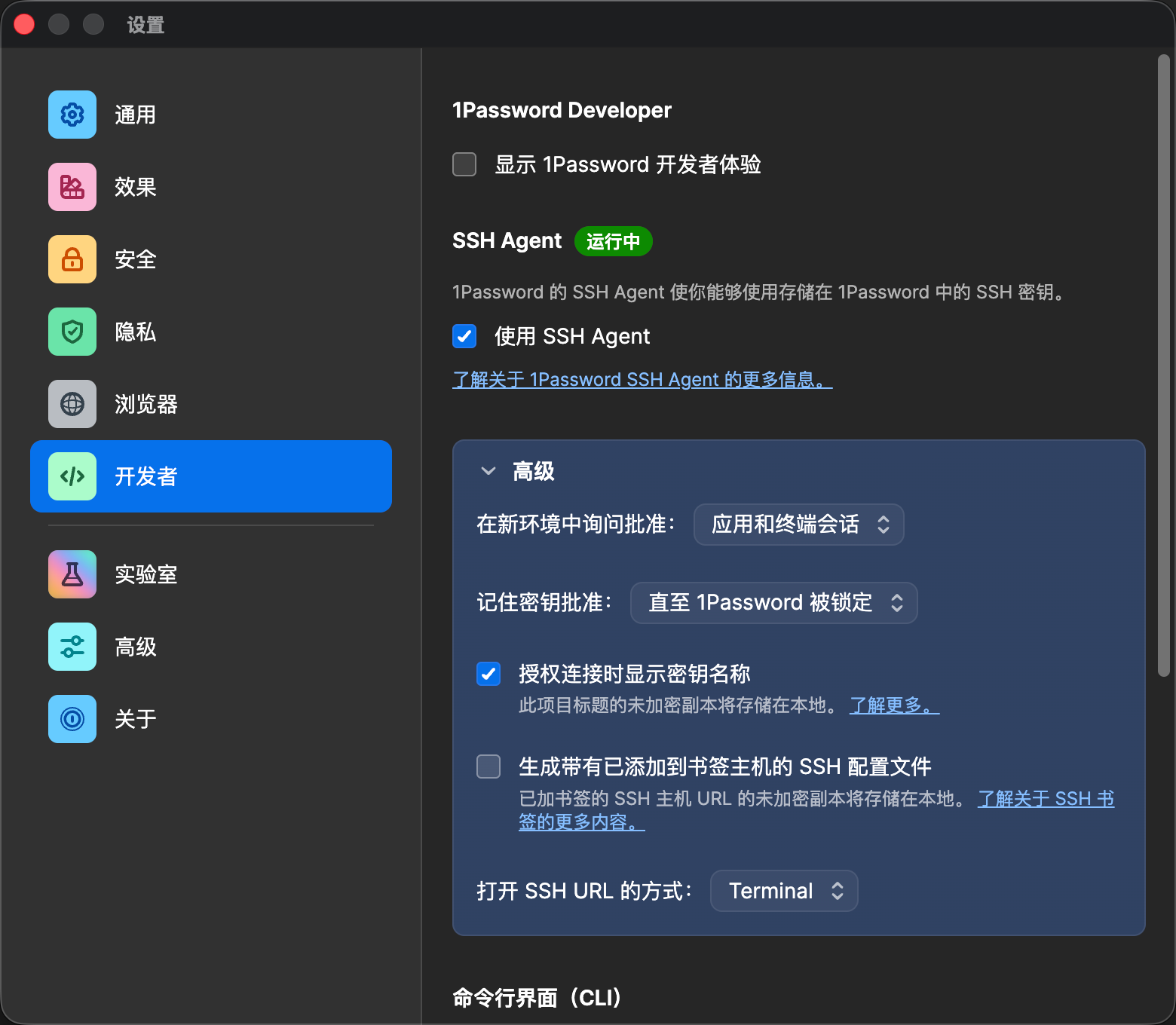This screenshot has width=1176, height=1025.
Task: Uncheck the 使用 SSH Agent checkbox
Action: click(464, 336)
